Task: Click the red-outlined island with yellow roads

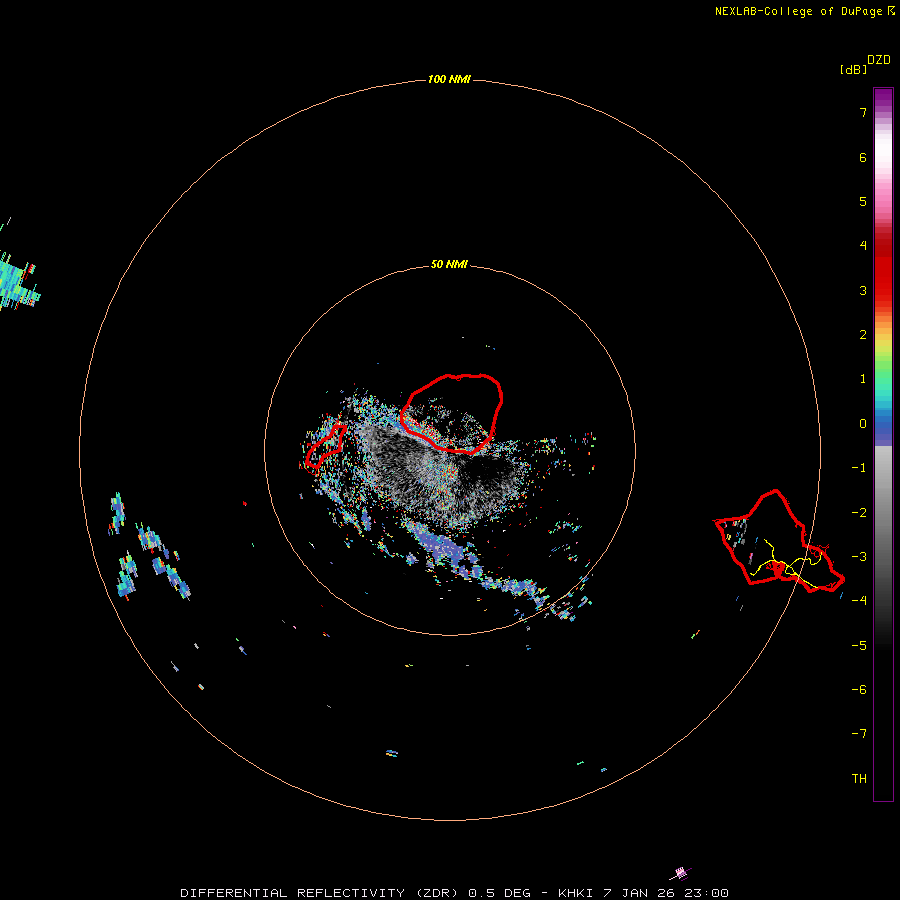Action: (778, 541)
